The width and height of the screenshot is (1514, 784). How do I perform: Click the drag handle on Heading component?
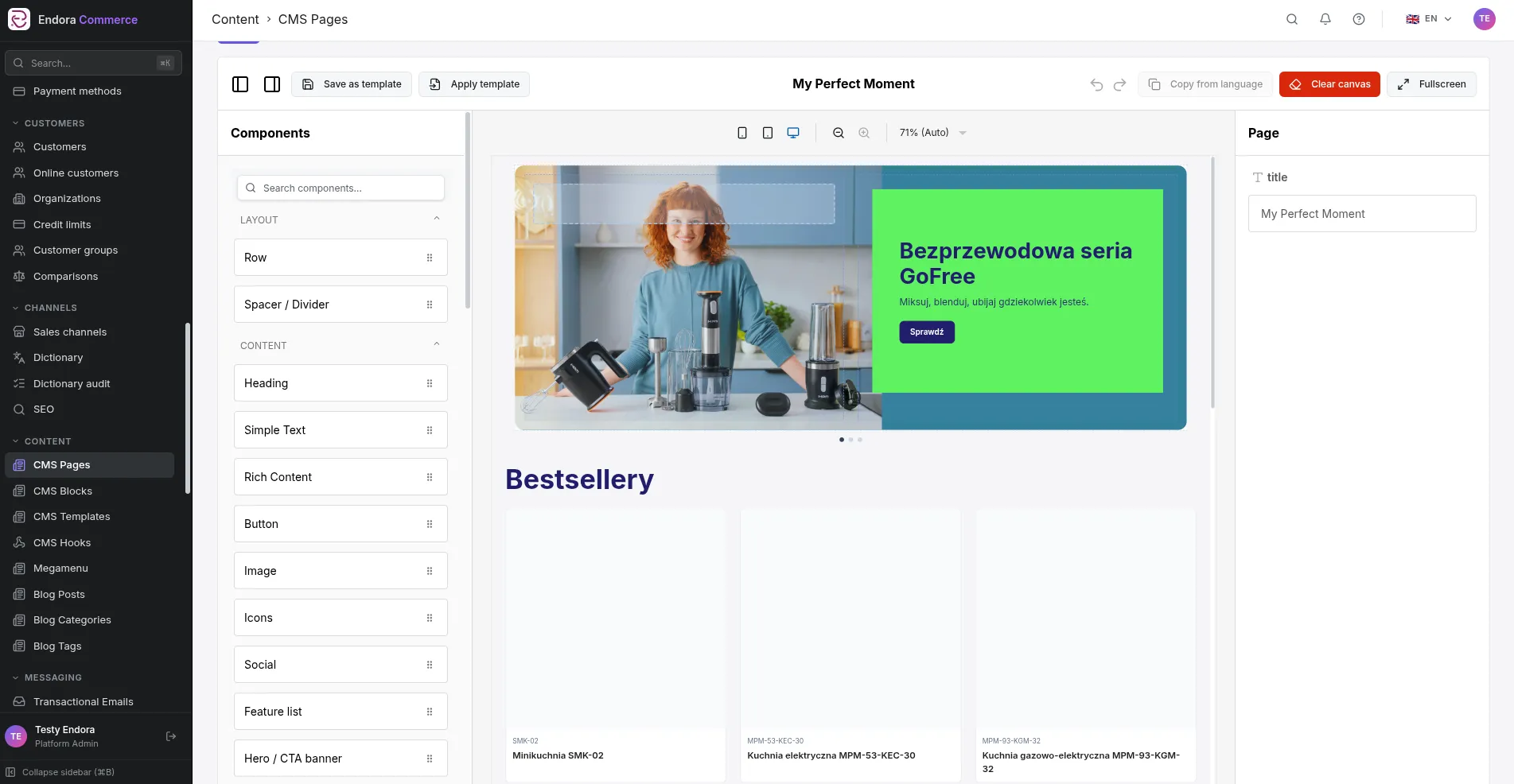coord(430,383)
